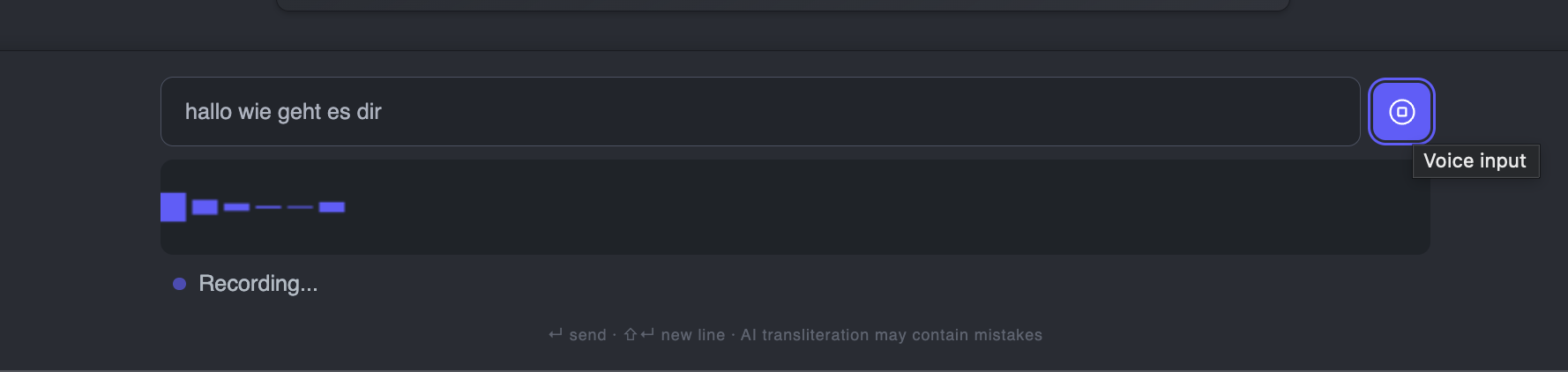Click 'AI transliteration may contain mistakes' notice
This screenshot has height=372, width=1568.
[891, 335]
